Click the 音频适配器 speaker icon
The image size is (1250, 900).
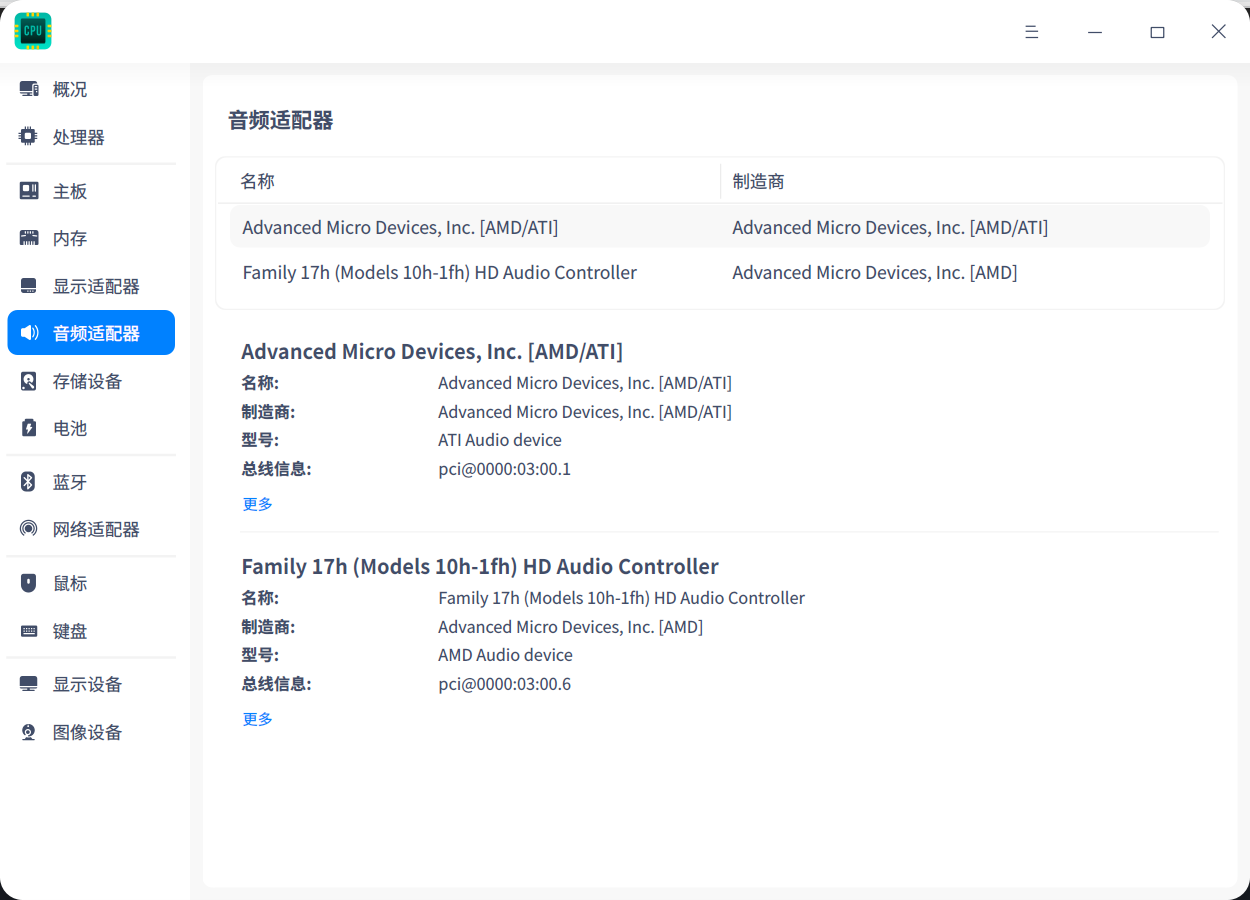[x=29, y=333]
